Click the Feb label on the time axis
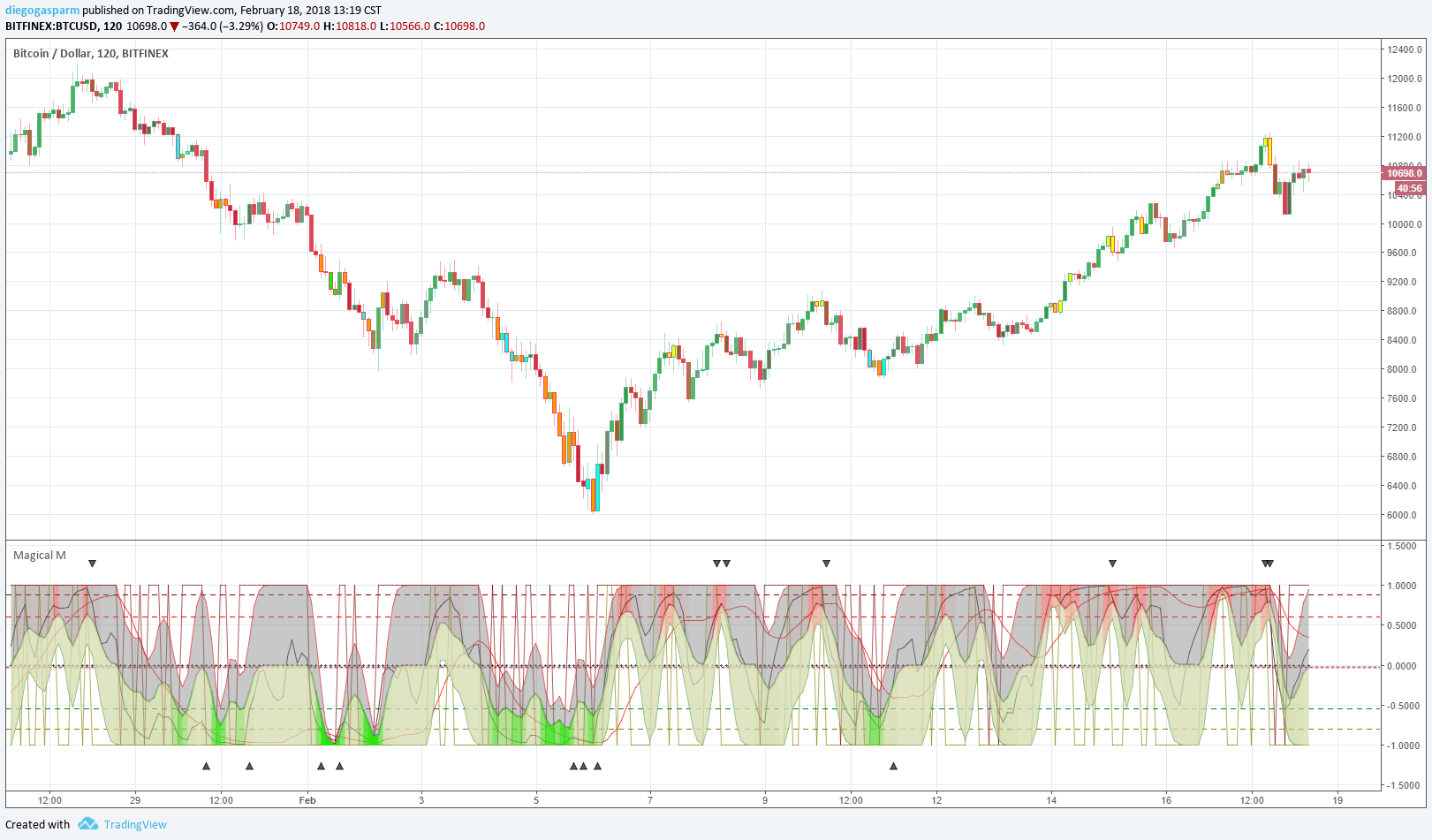 click(x=307, y=800)
